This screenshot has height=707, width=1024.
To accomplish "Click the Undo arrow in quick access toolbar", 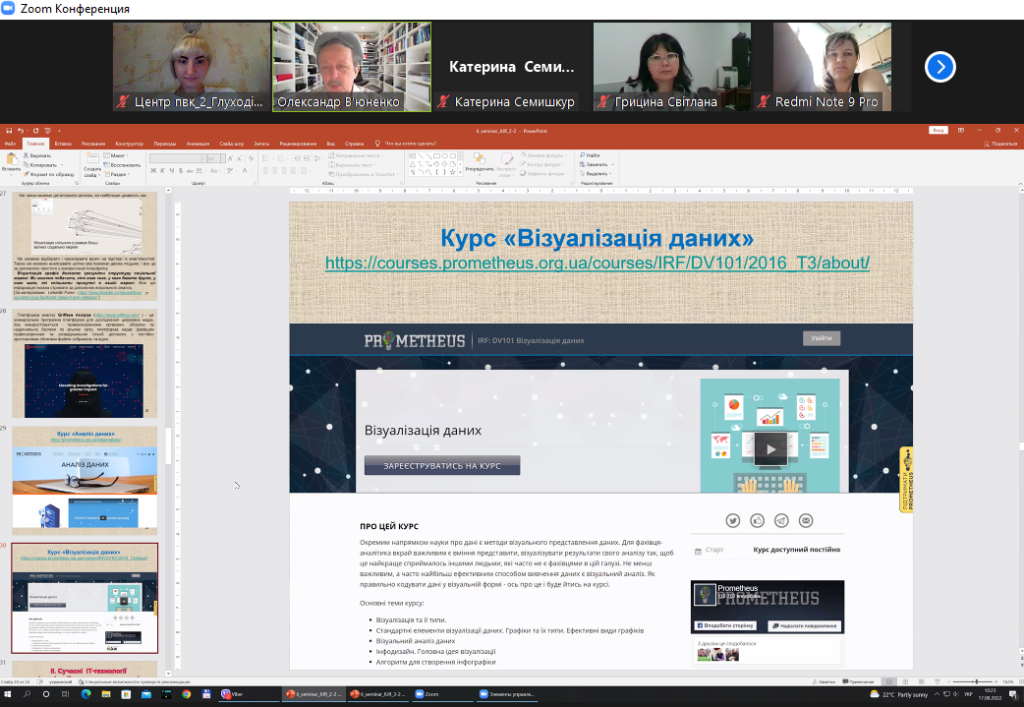I will point(21,131).
